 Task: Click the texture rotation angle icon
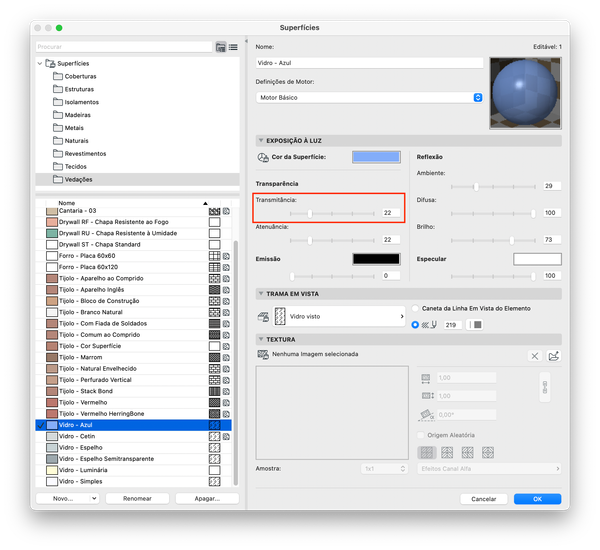[x=427, y=415]
